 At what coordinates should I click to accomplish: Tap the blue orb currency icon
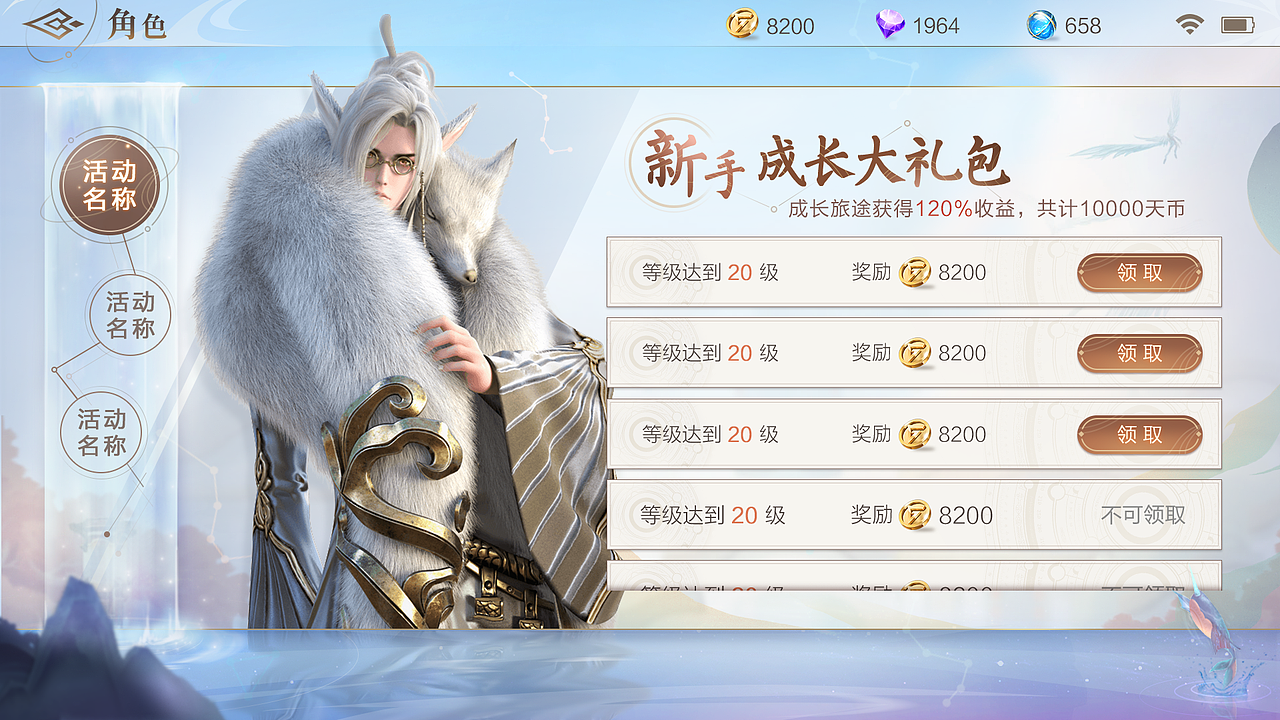[x=1042, y=25]
